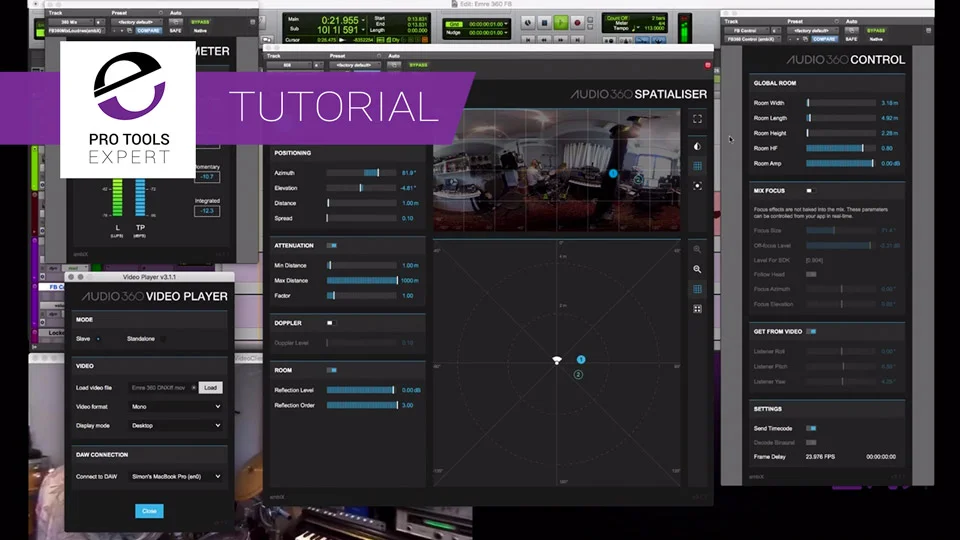Click the Room Width slider
The image size is (960, 540).
point(841,103)
